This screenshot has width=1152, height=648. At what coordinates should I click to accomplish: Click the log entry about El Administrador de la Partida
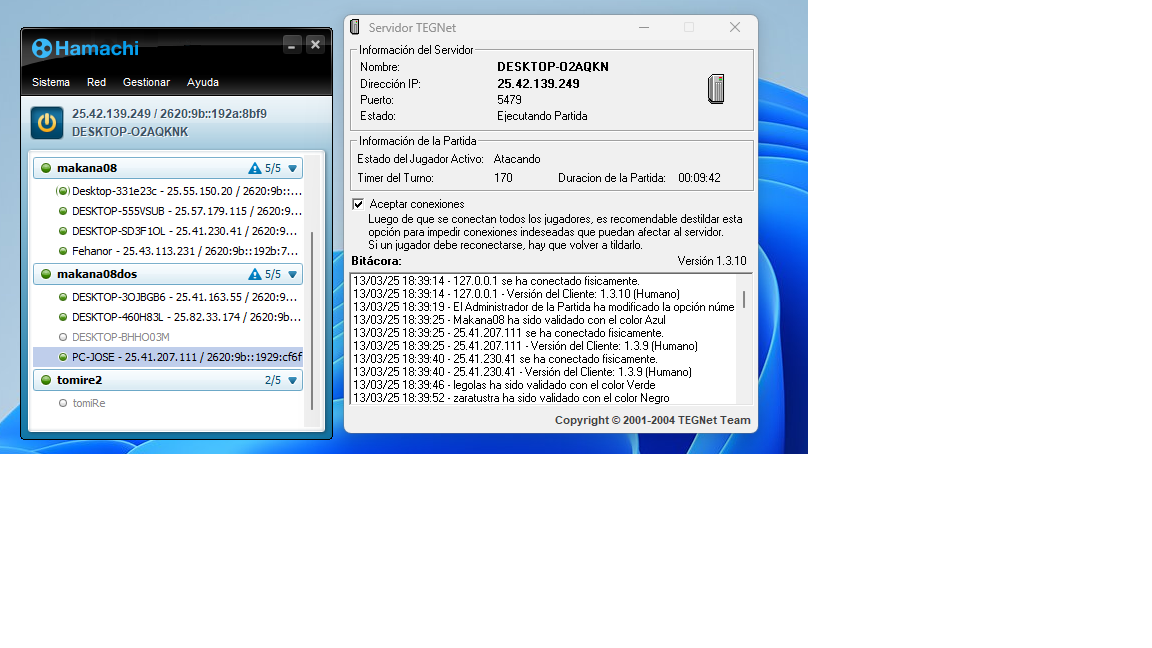(x=544, y=307)
